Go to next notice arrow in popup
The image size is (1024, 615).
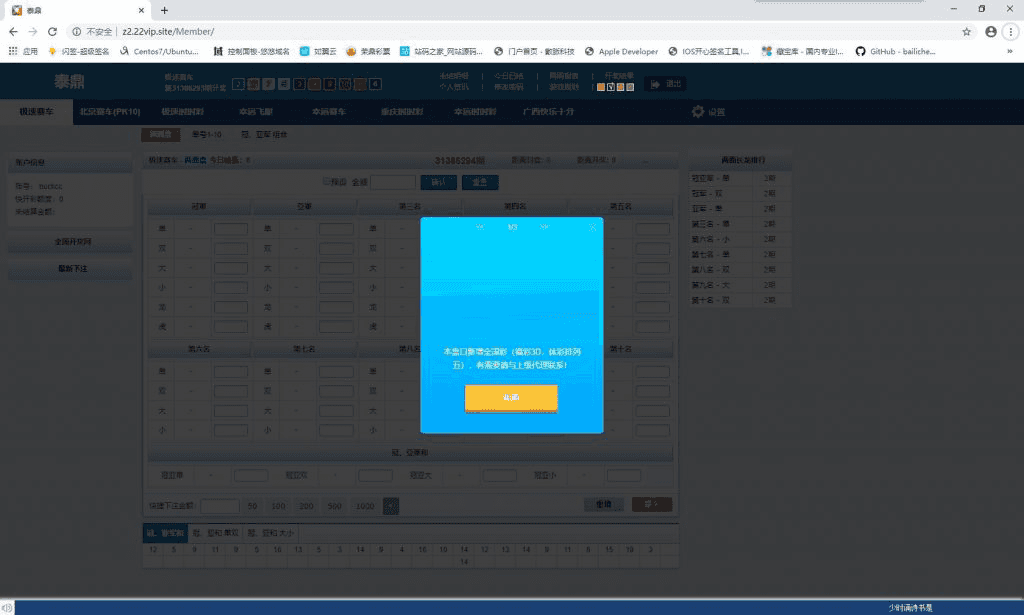tap(544, 227)
